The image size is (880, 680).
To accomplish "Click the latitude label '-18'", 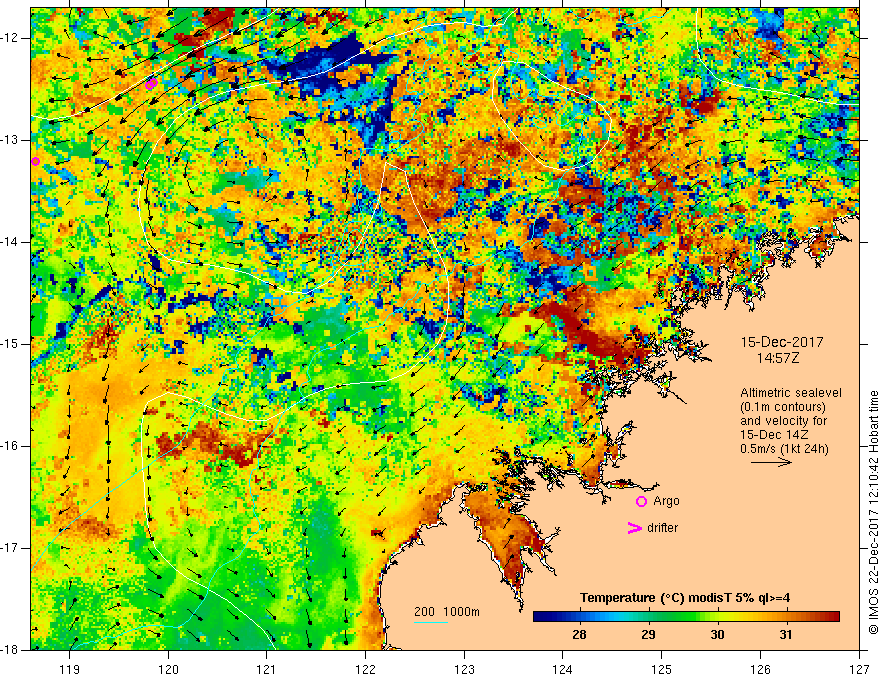I will [10, 650].
